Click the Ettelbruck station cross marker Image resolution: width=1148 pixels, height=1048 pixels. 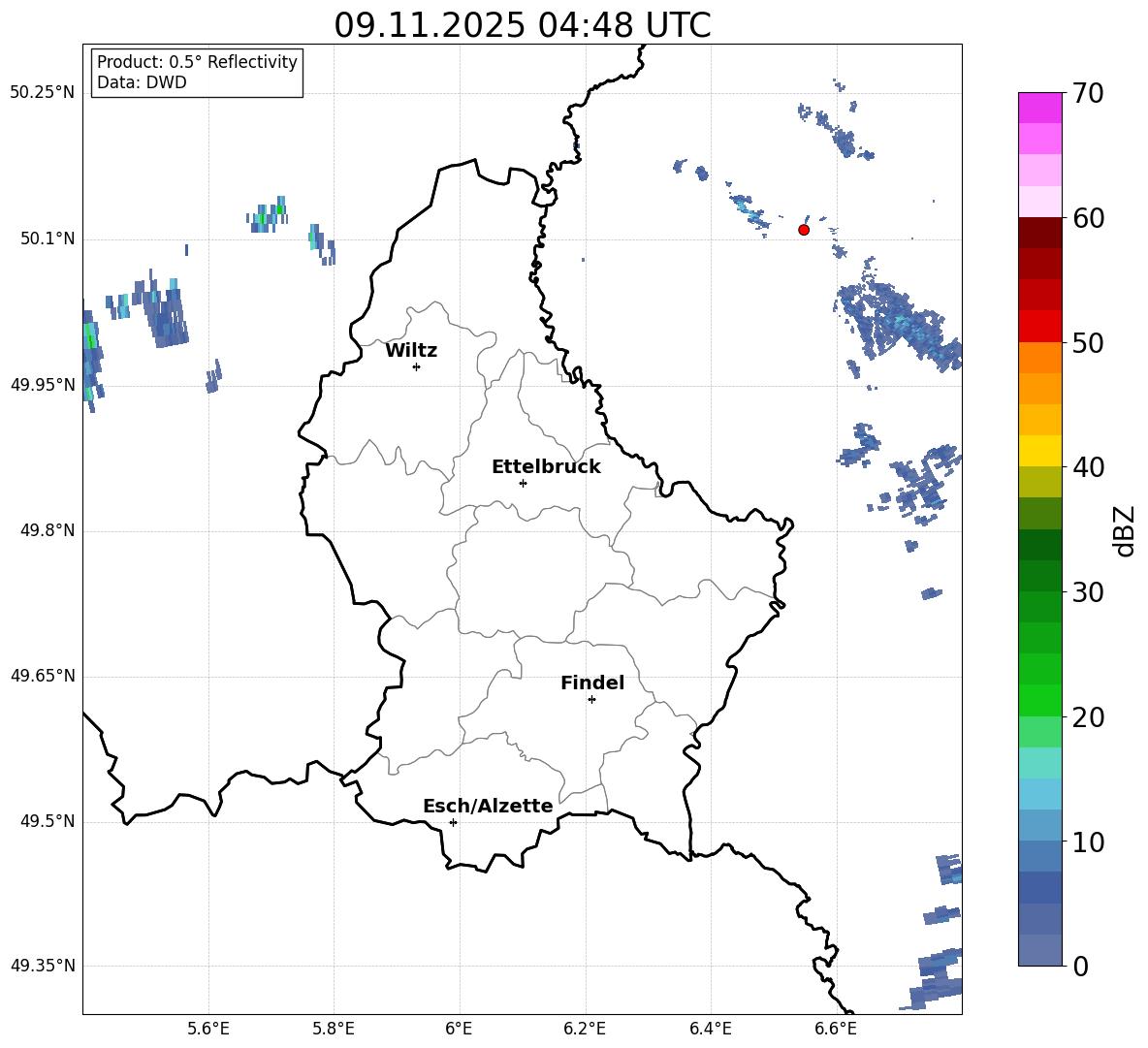(x=523, y=483)
